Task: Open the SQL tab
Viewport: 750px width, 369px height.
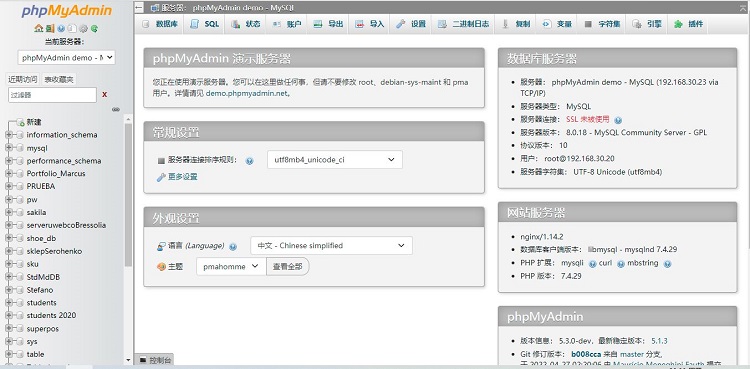Action: click(204, 24)
